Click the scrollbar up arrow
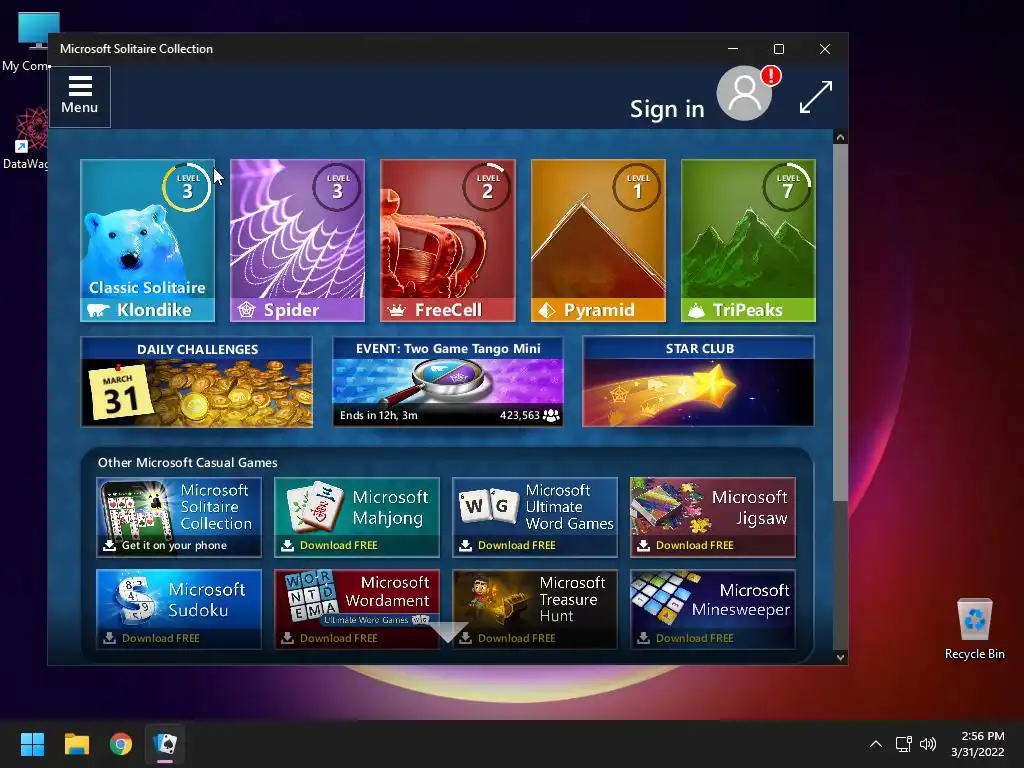This screenshot has width=1024, height=768. (840, 137)
